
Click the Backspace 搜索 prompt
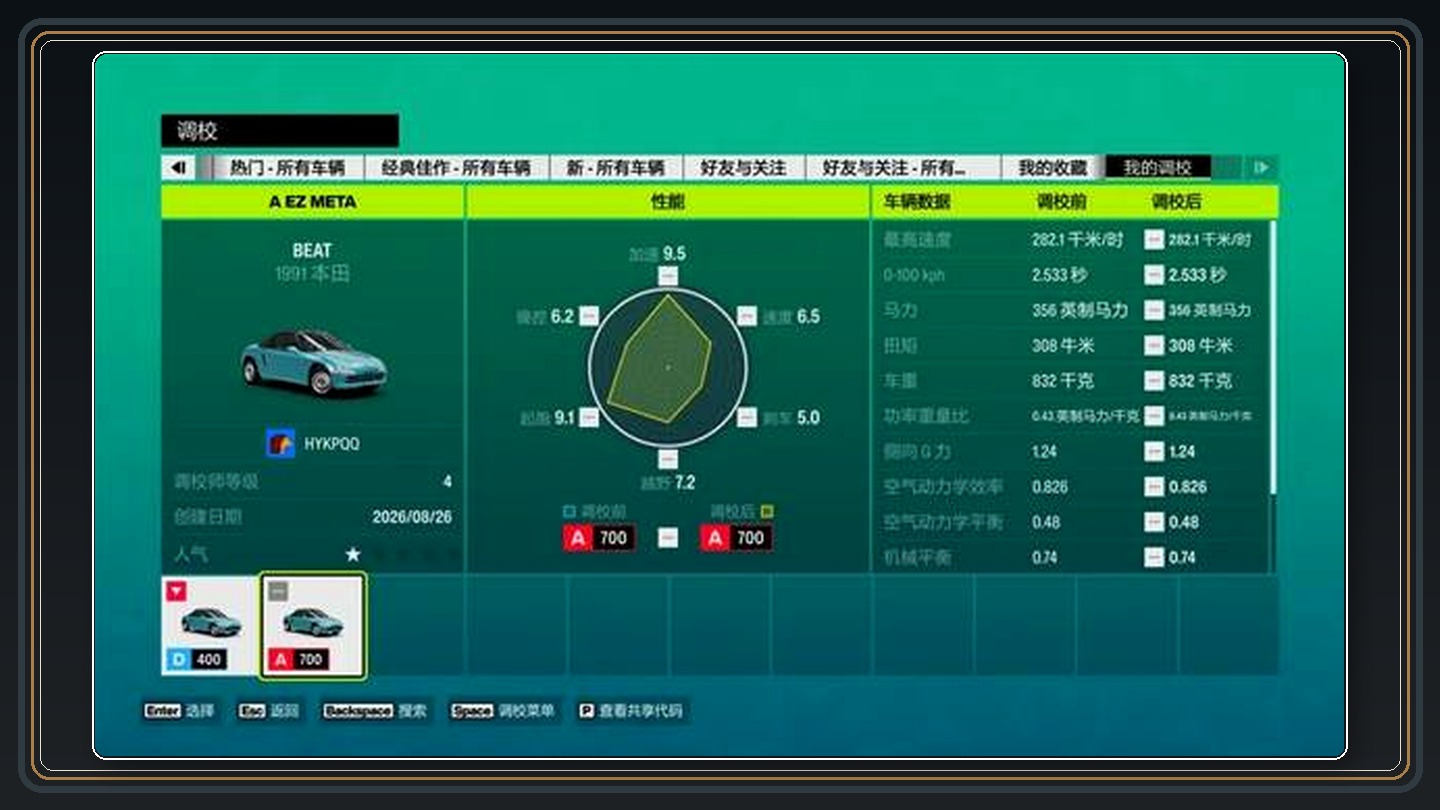point(375,711)
